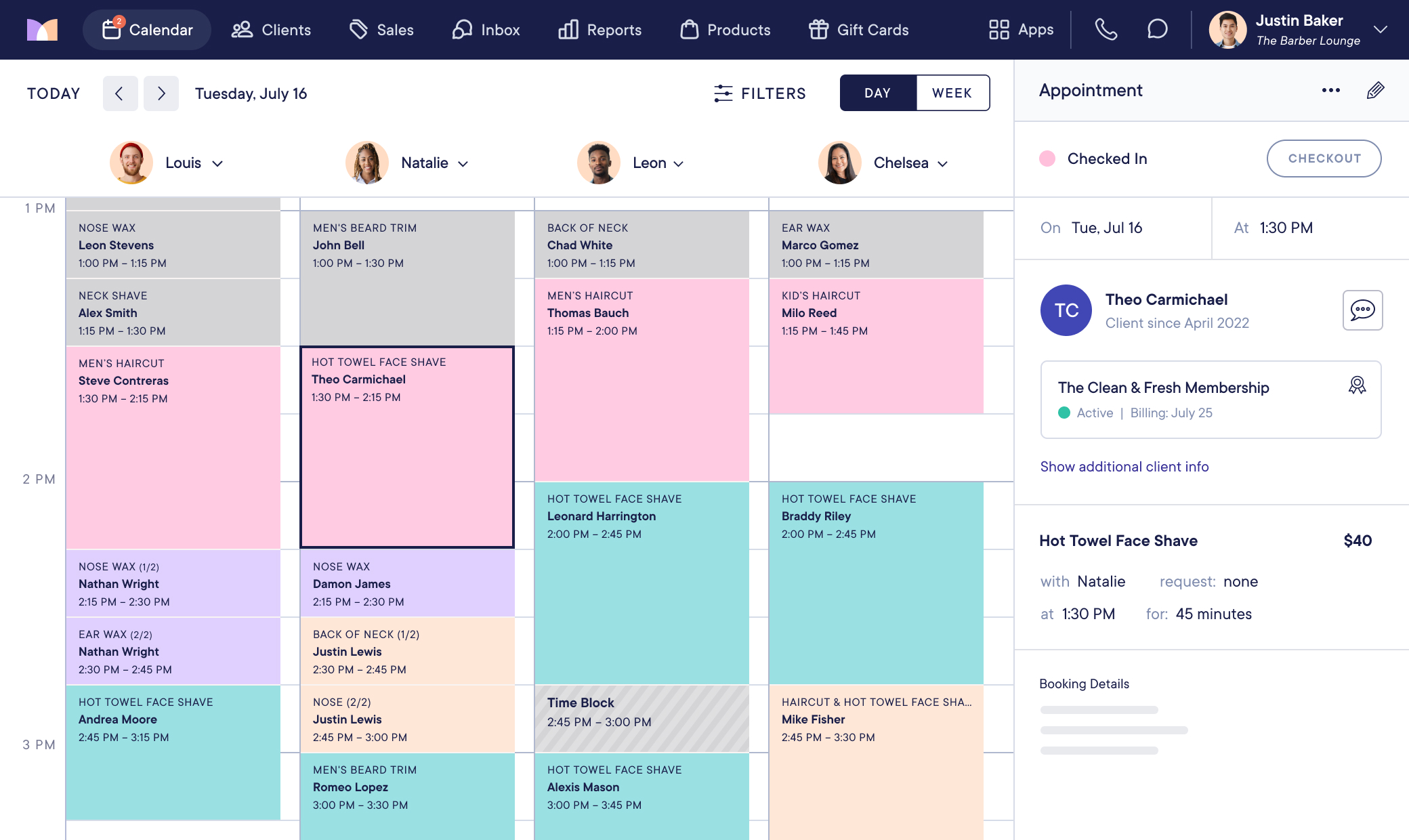Switch calendar to Day view
The width and height of the screenshot is (1409, 840).
(877, 93)
